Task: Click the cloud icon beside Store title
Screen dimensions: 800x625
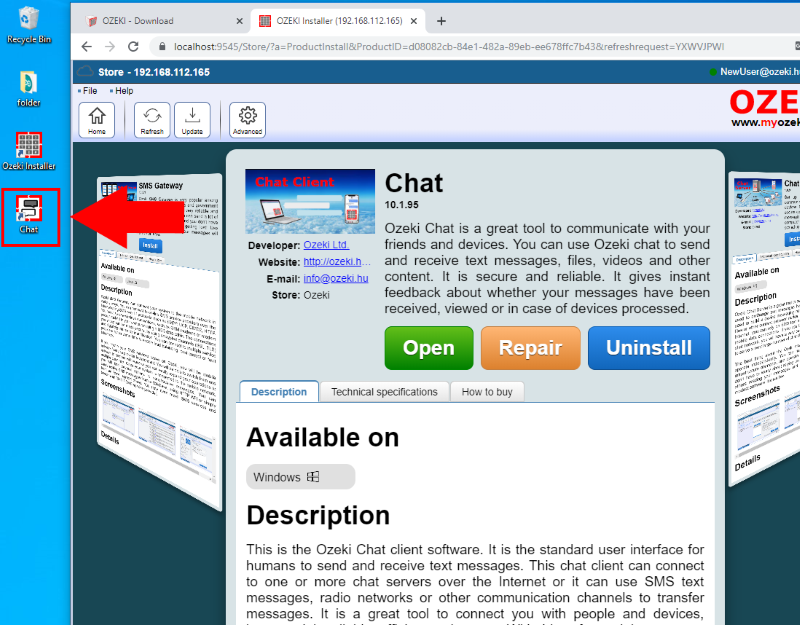Action: (x=85, y=71)
